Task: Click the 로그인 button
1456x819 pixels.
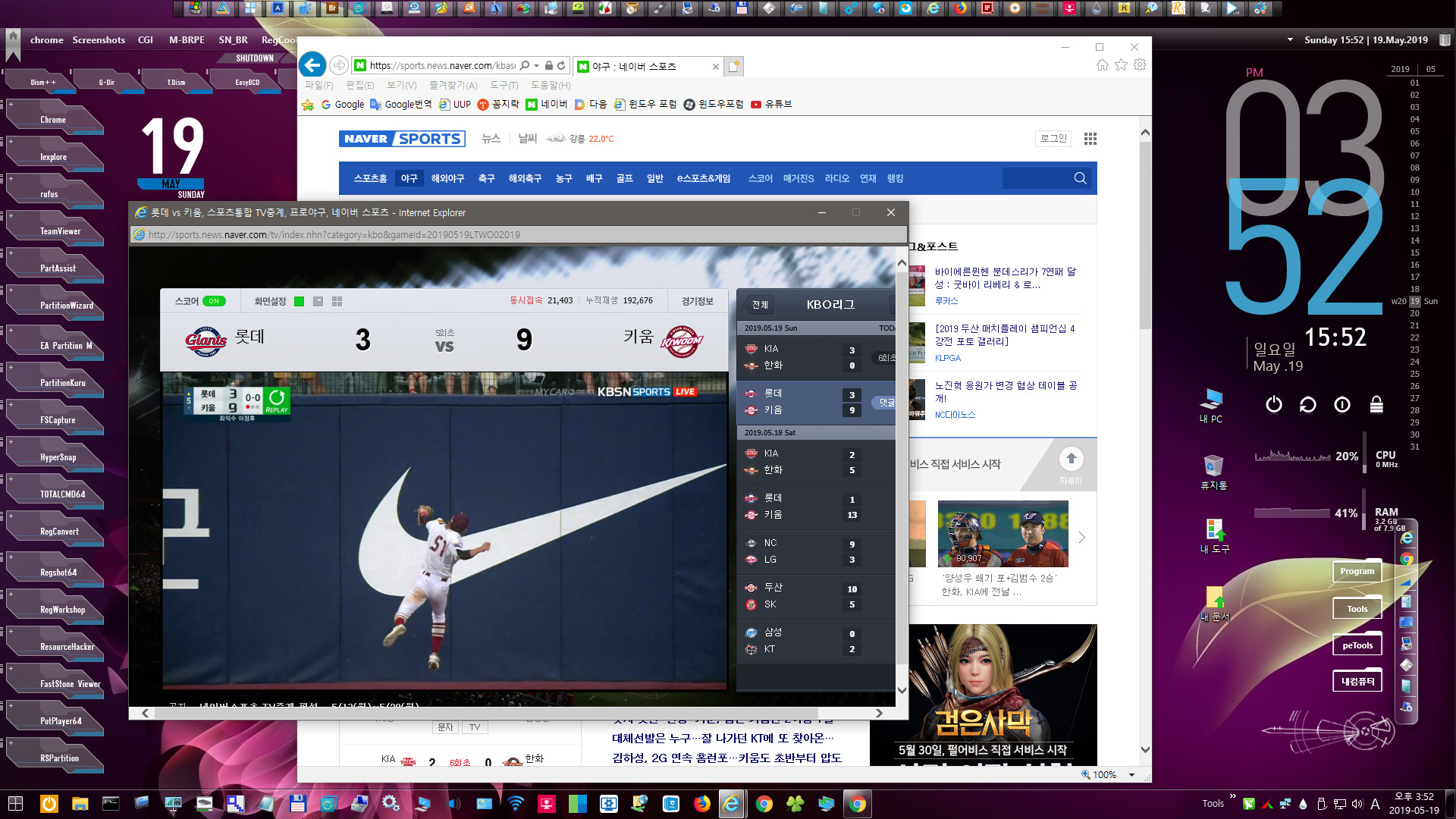Action: [x=1053, y=139]
